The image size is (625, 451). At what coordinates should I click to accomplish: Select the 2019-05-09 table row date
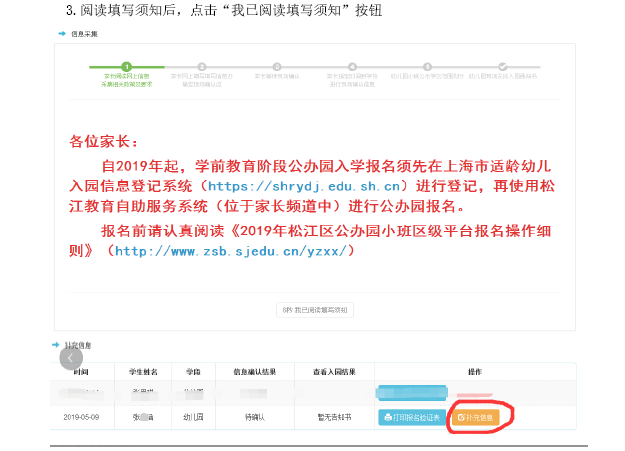84,416
